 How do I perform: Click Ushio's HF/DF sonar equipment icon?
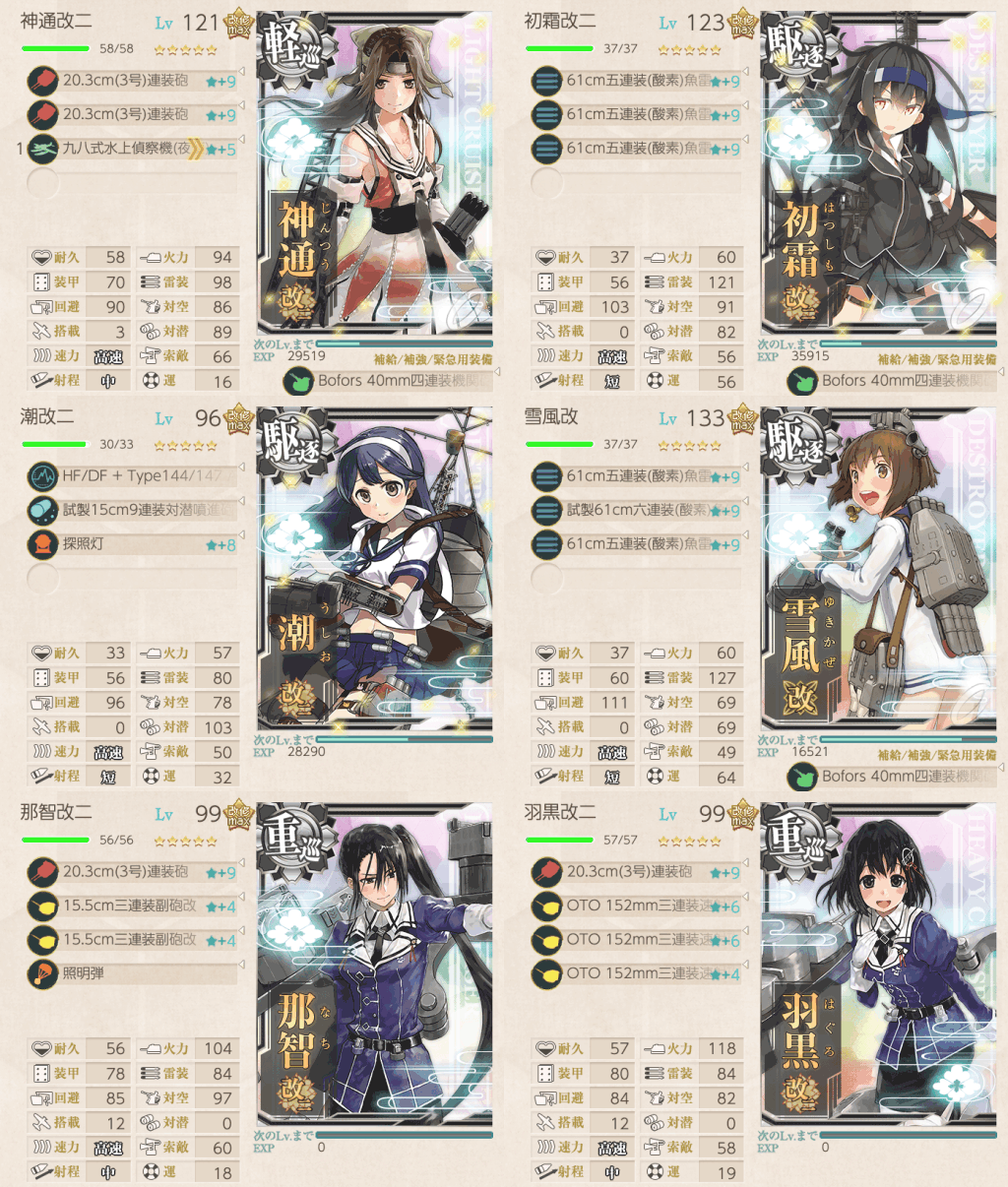(x=42, y=477)
